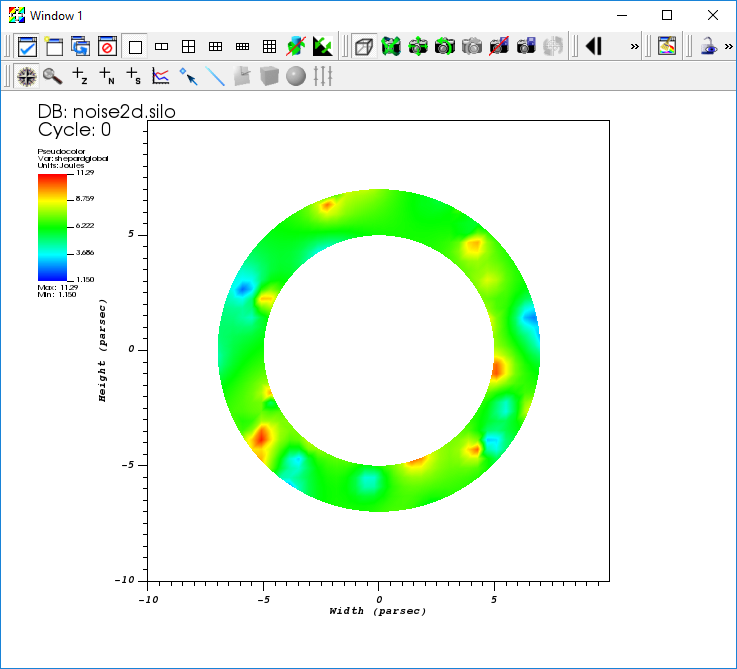Image resolution: width=737 pixels, height=669 pixels.
Task: Click the grayed Axis restriction tool
Action: coord(323,76)
